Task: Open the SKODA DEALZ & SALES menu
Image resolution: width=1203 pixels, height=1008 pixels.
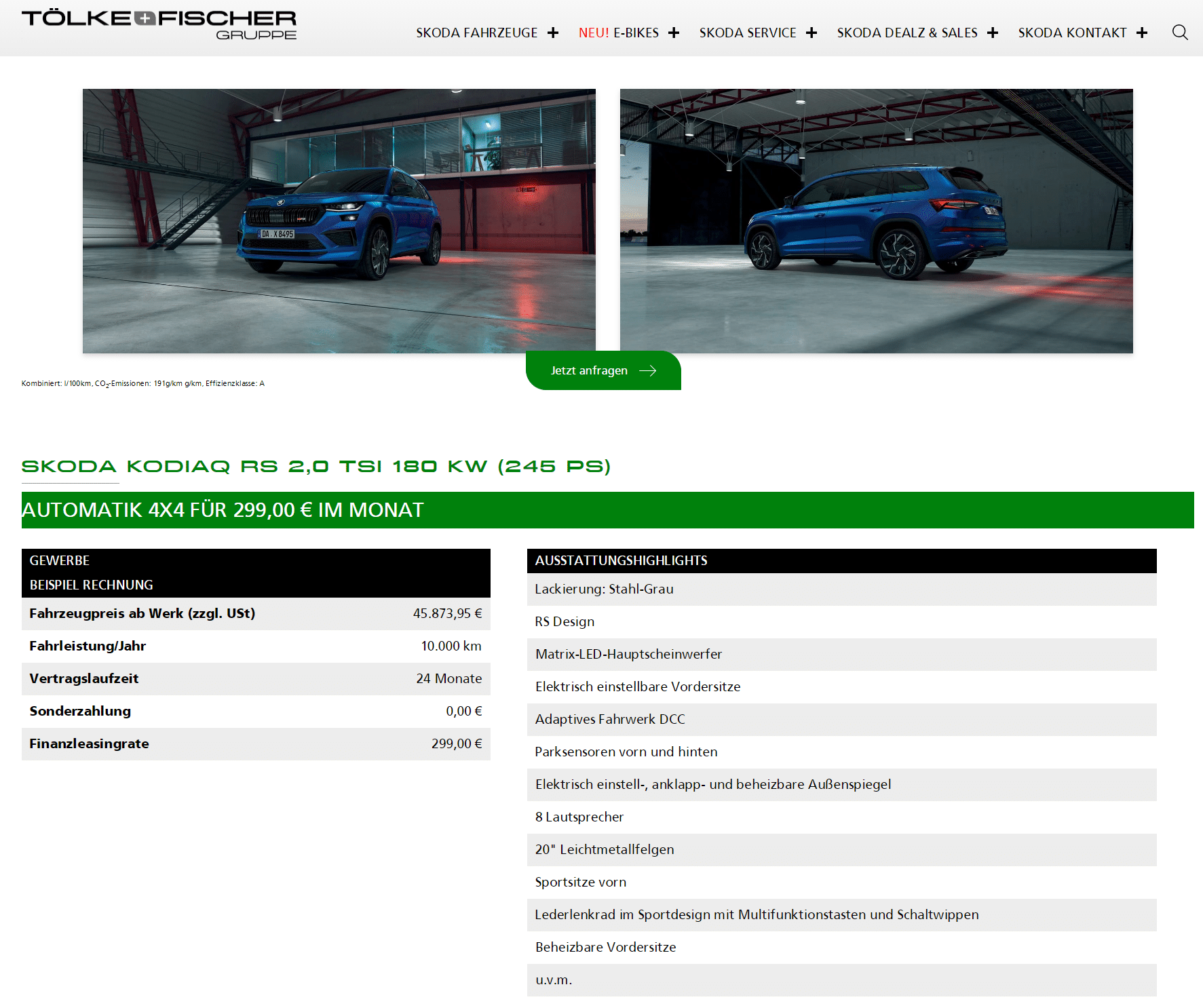Action: tap(907, 33)
